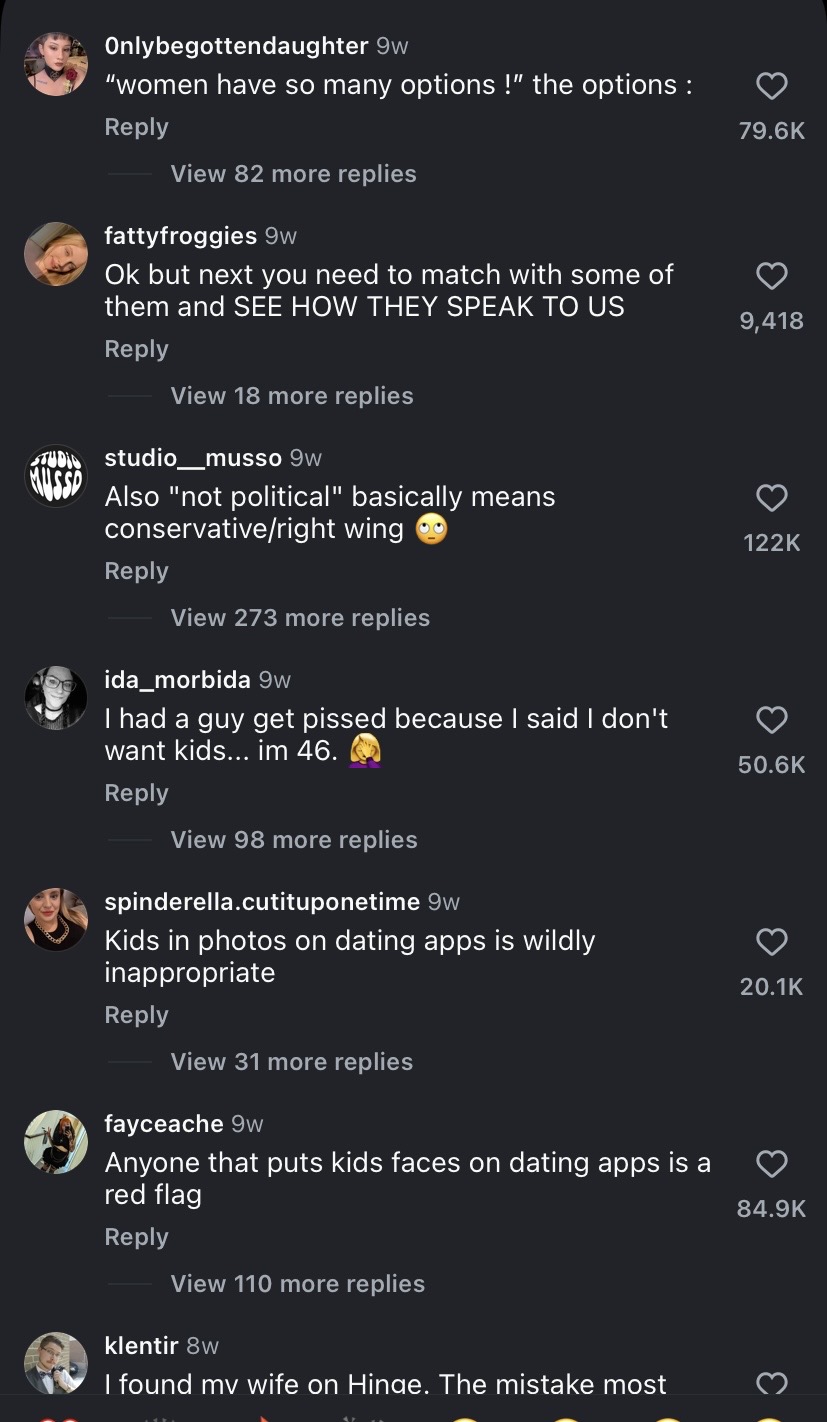
Task: Reply to fattyfroggies' comment
Action: (136, 350)
